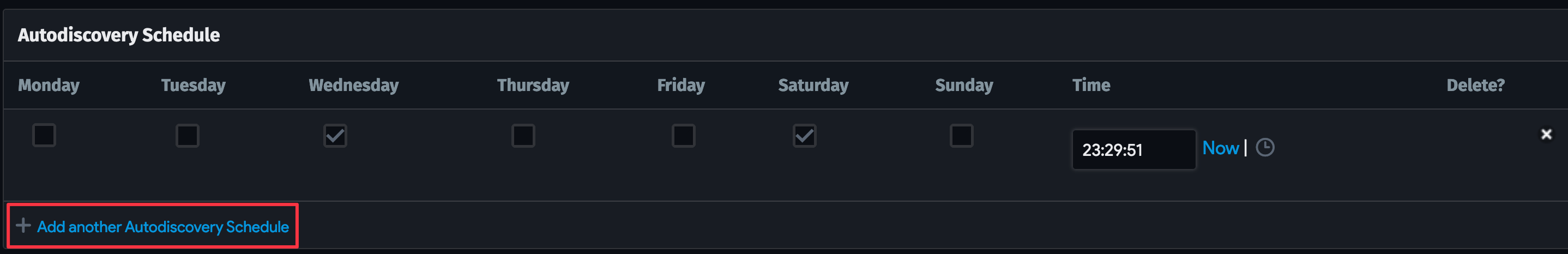Uncheck the Wednesday checkbox
This screenshot has width=1568, height=254.
335,136
